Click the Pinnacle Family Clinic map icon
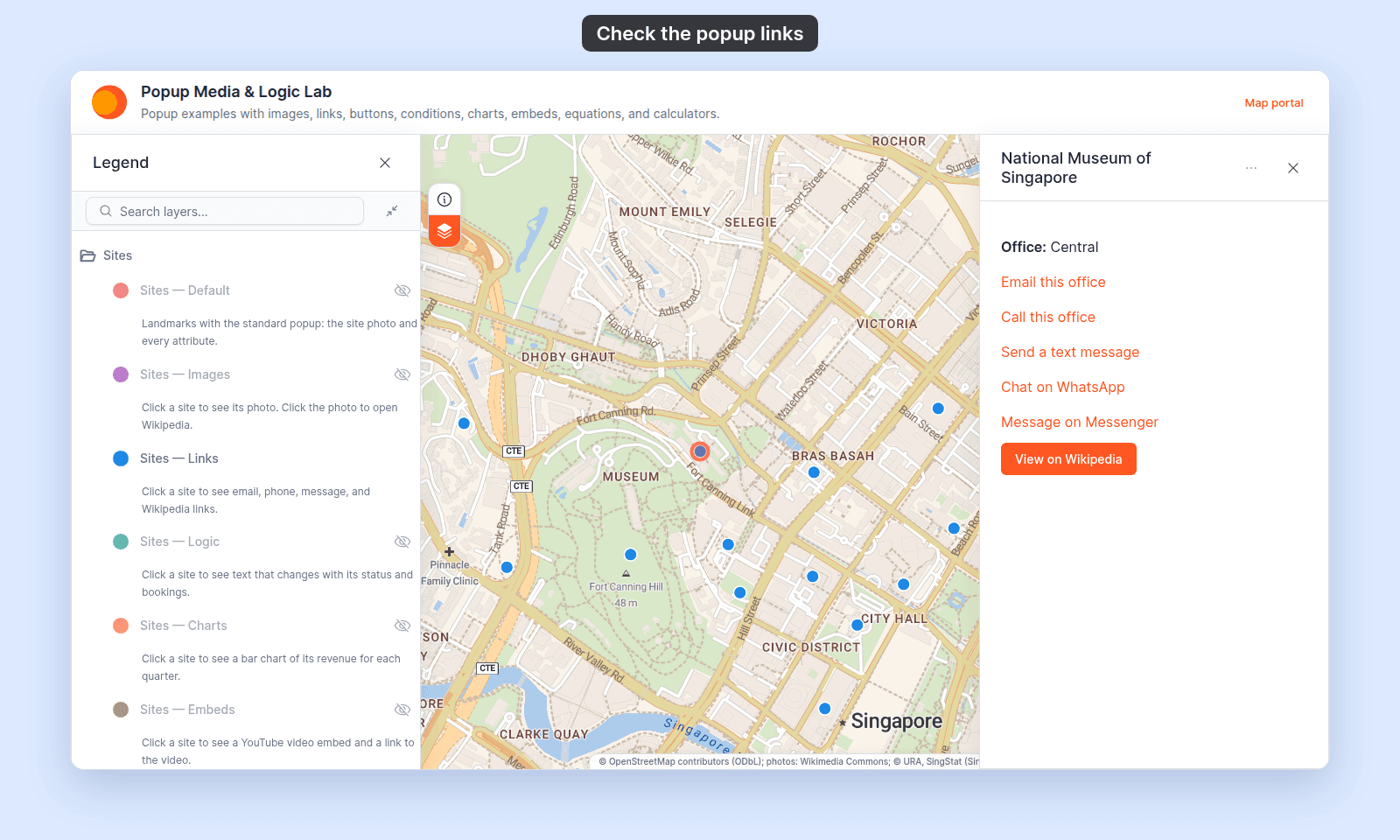The width and height of the screenshot is (1400, 840). 449,552
